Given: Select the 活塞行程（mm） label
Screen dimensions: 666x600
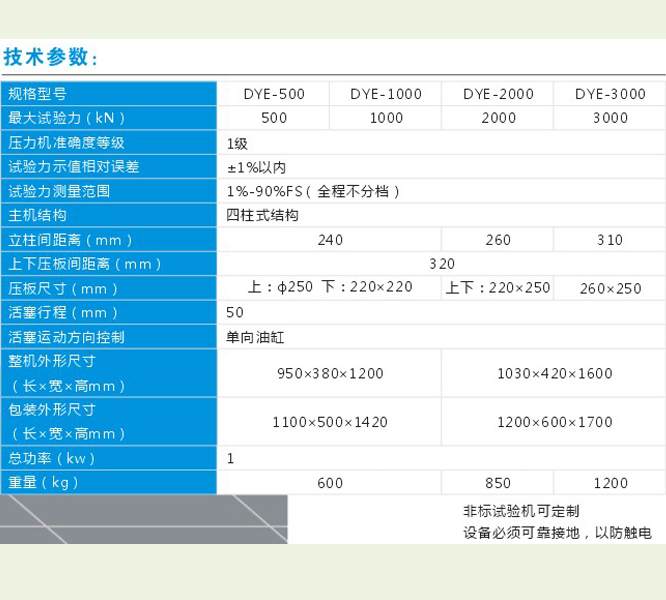Looking at the screenshot, I should click(x=63, y=313).
